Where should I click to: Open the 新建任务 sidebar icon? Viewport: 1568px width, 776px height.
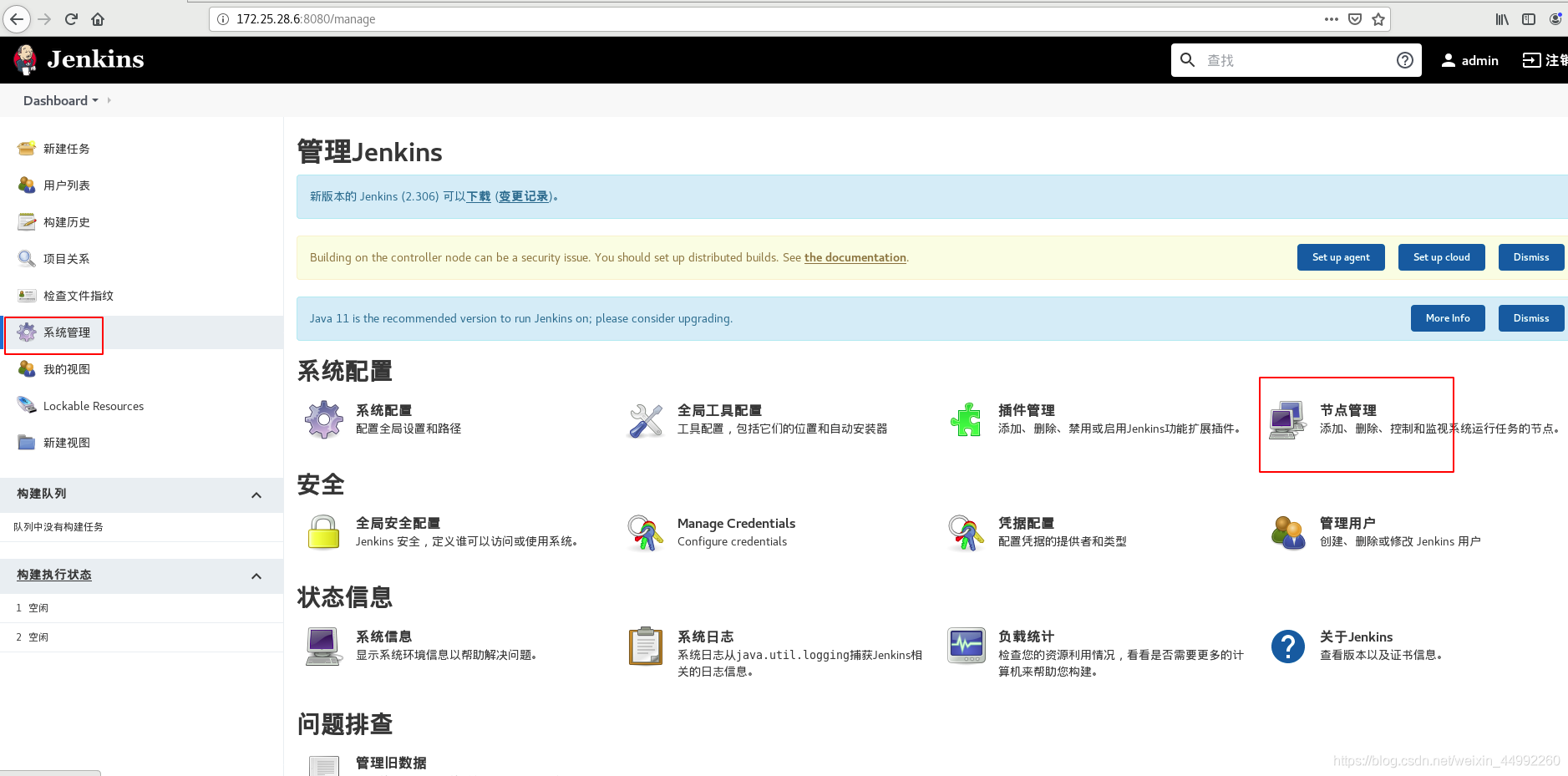pos(27,149)
